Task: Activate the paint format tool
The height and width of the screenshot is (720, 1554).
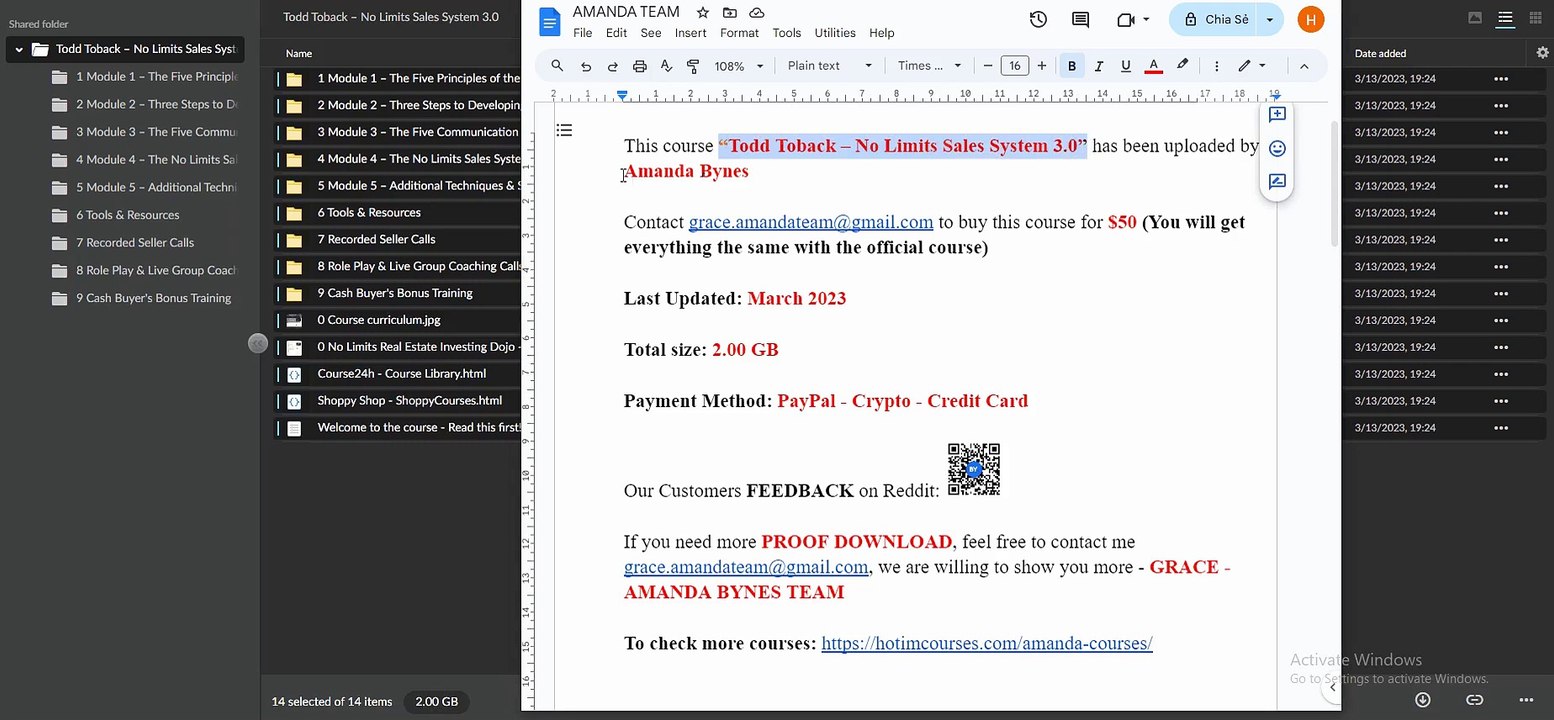Action: pos(693,66)
